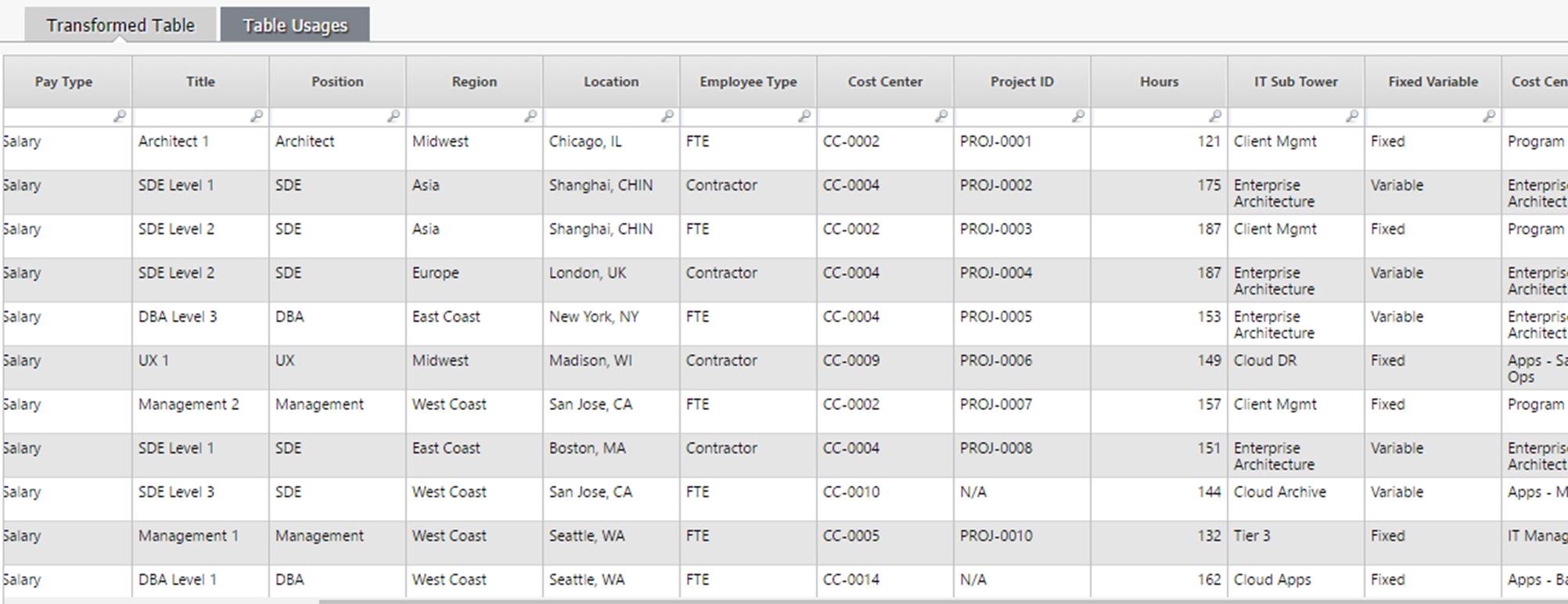The height and width of the screenshot is (604, 1568).
Task: Click the search icon under Hours column
Action: pyautogui.click(x=1215, y=117)
